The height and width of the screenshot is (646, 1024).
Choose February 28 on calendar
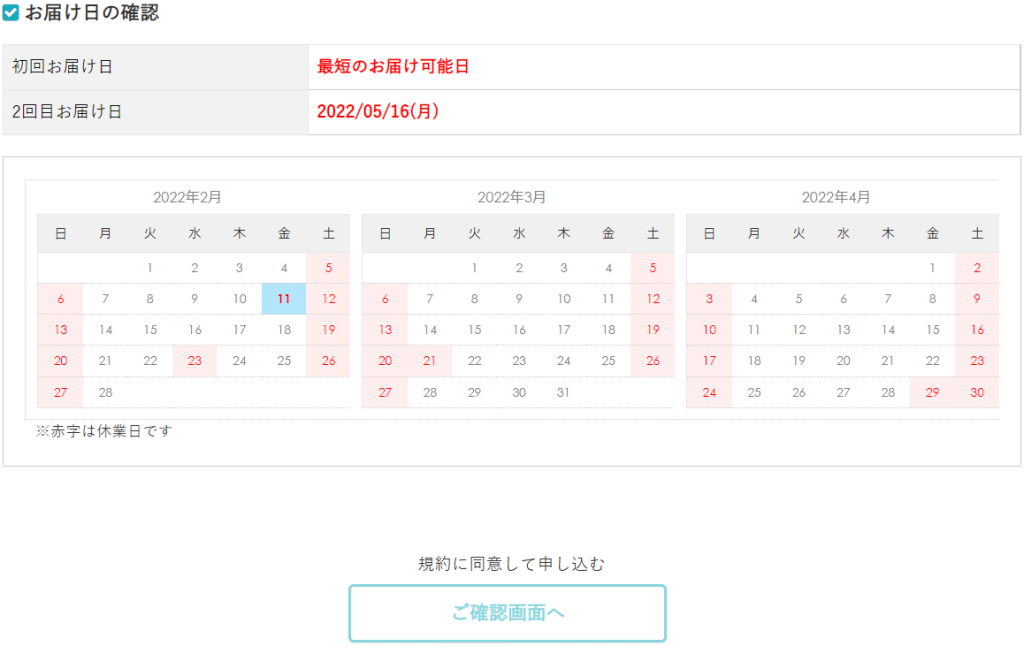coord(105,392)
